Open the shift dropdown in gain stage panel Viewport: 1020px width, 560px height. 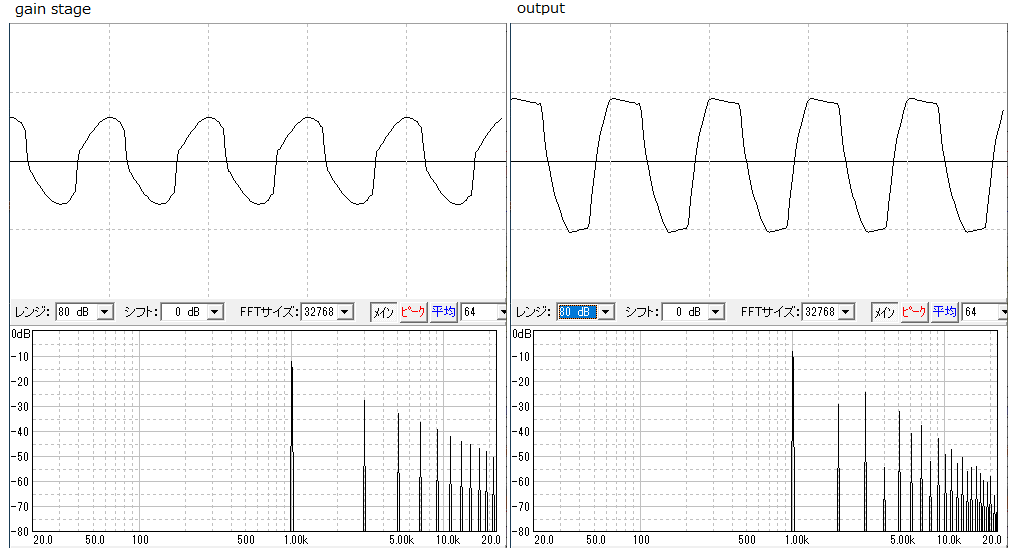(x=193, y=312)
